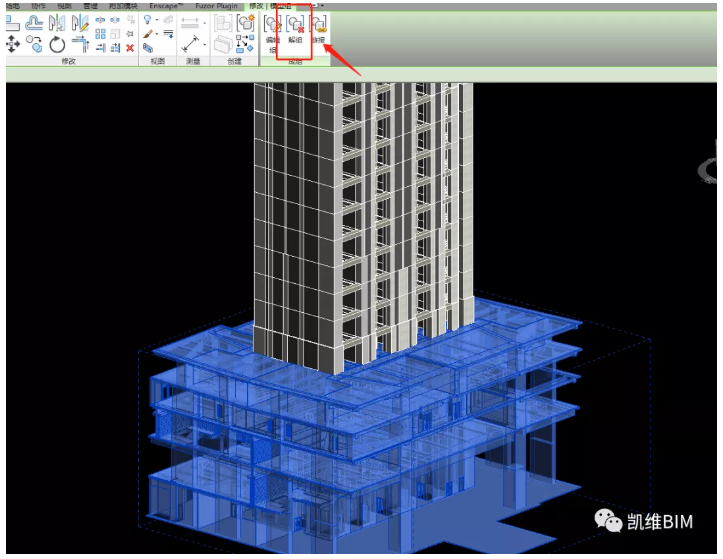Click the Create Assembly icon

coord(223,23)
